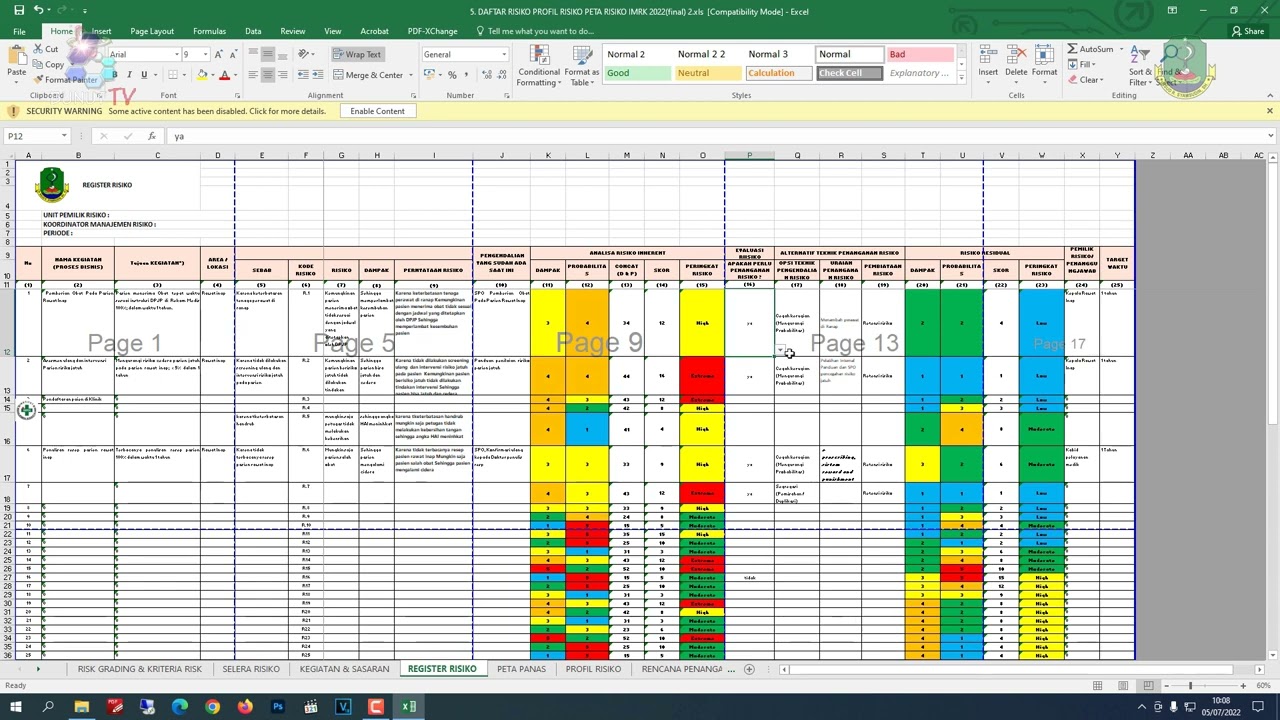Toggle Italic formatting

(x=129, y=75)
